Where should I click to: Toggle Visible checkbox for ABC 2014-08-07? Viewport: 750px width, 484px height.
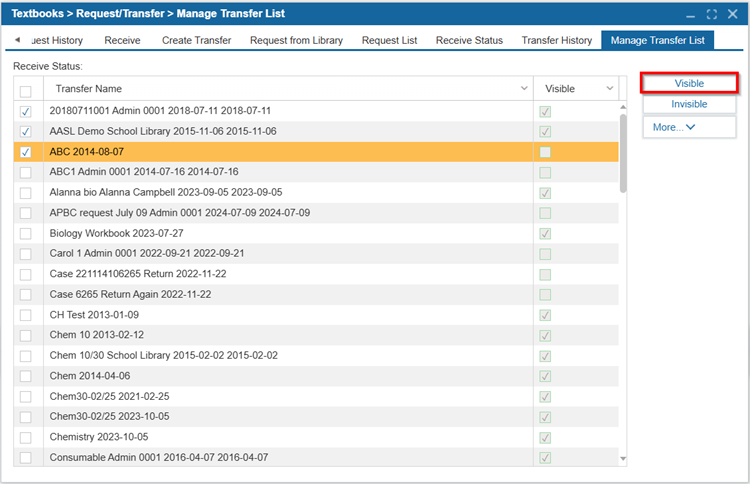pos(545,152)
